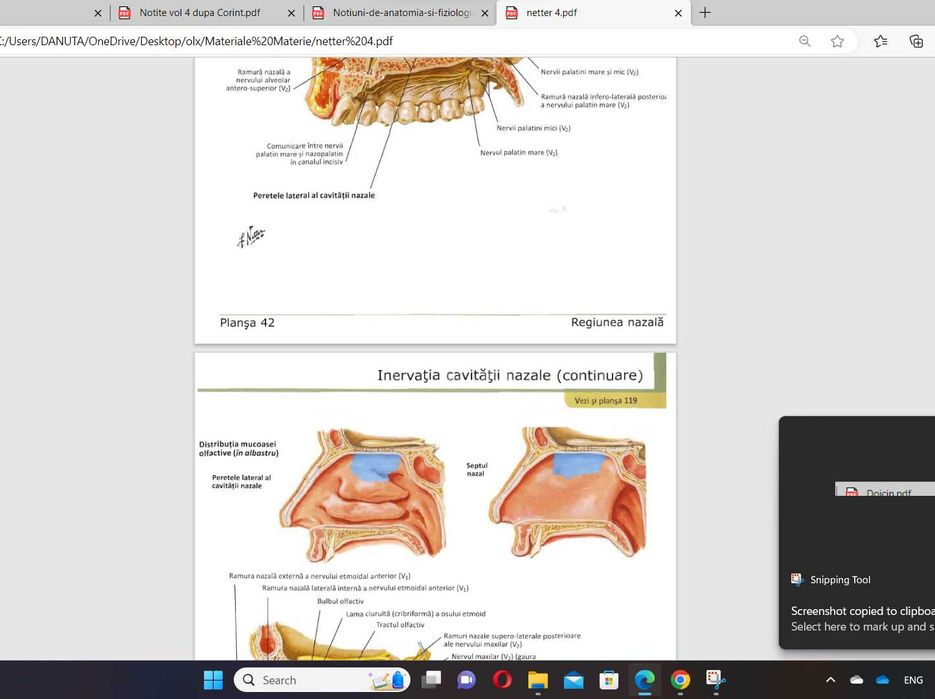Open File Explorer from the taskbar

(x=538, y=680)
